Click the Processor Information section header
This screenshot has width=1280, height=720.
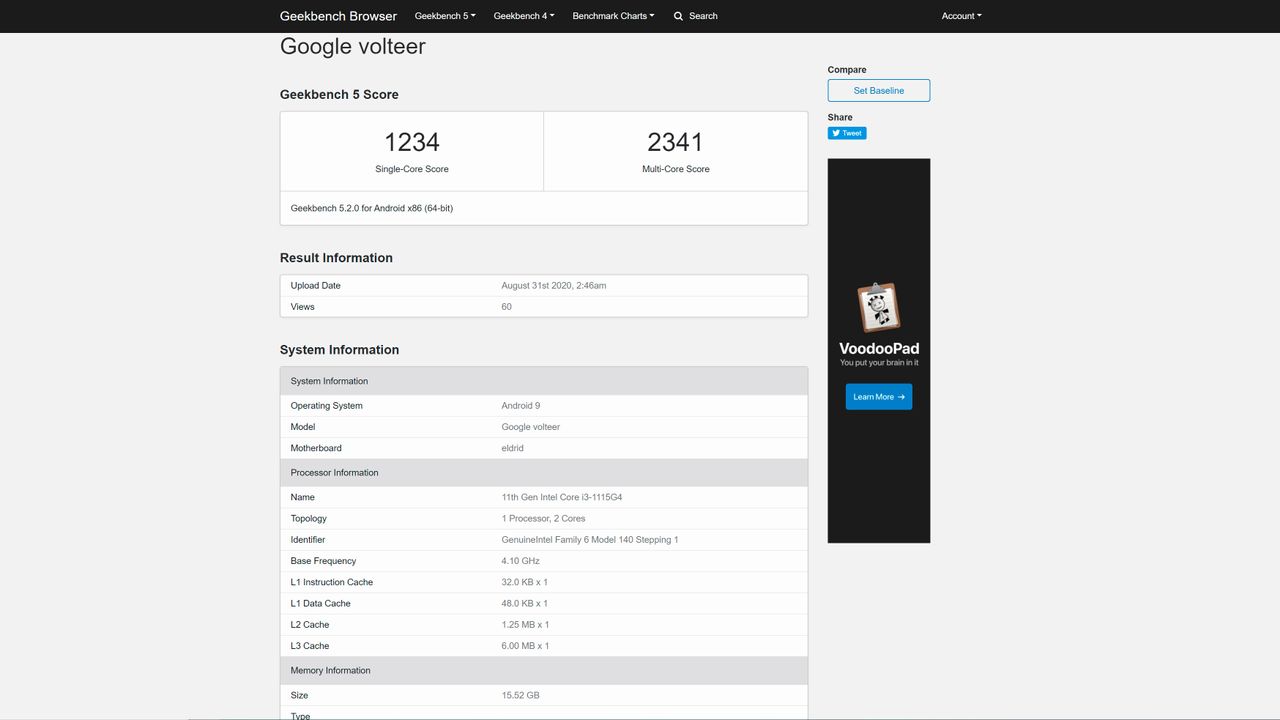click(x=544, y=473)
